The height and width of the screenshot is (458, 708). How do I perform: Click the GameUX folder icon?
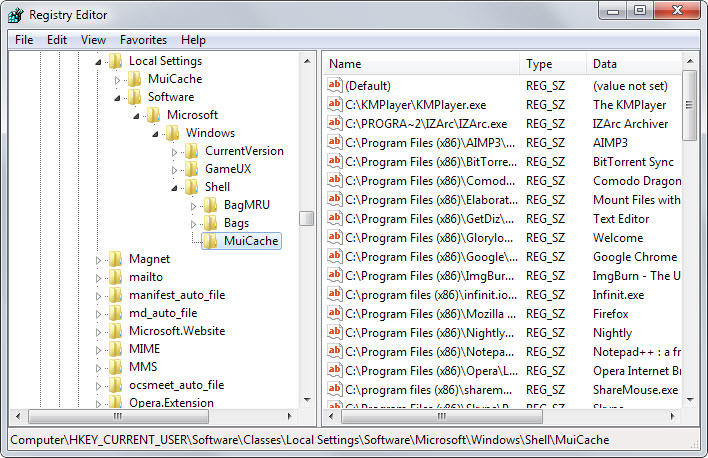(191, 169)
